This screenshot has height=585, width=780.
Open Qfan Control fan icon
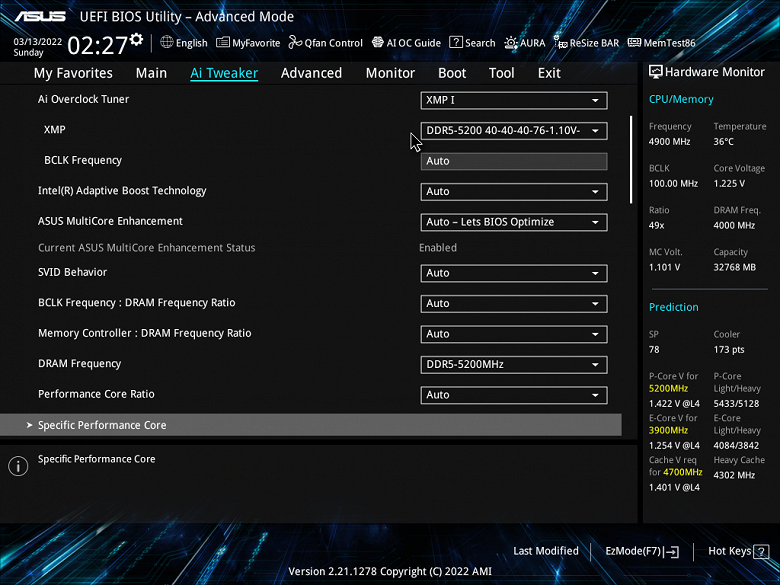point(295,43)
